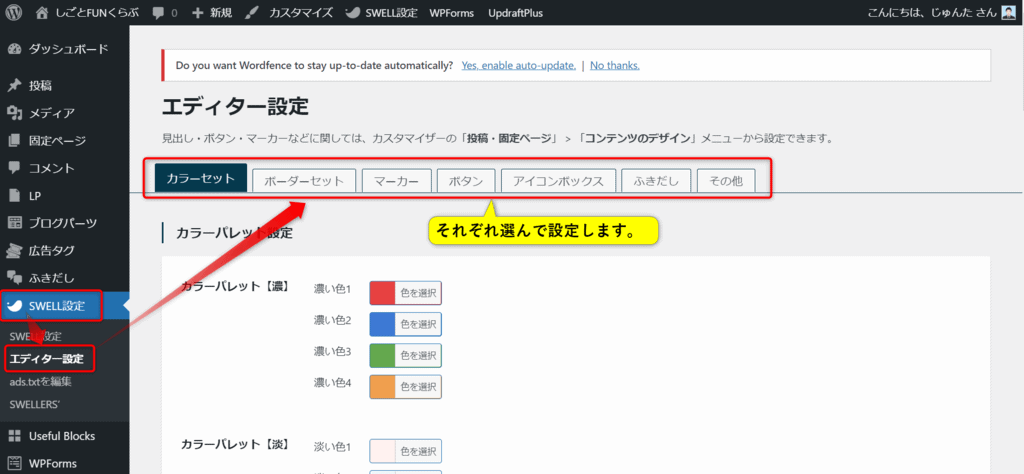Click the blocks icon next to Useful Blocks
This screenshot has width=1024, height=474.
14,436
